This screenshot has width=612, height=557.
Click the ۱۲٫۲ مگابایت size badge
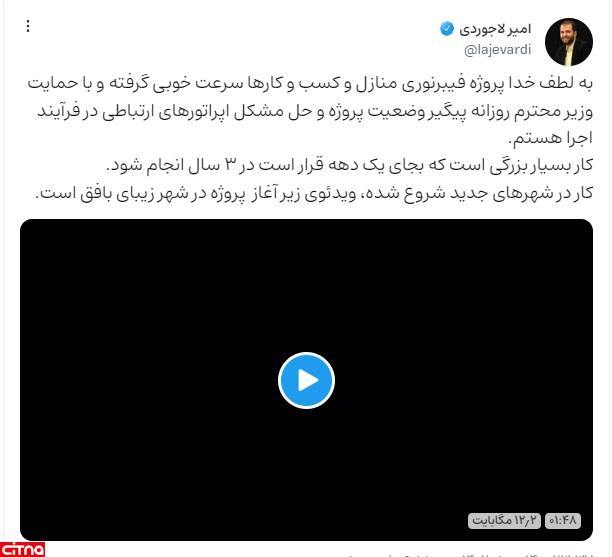coord(504,520)
